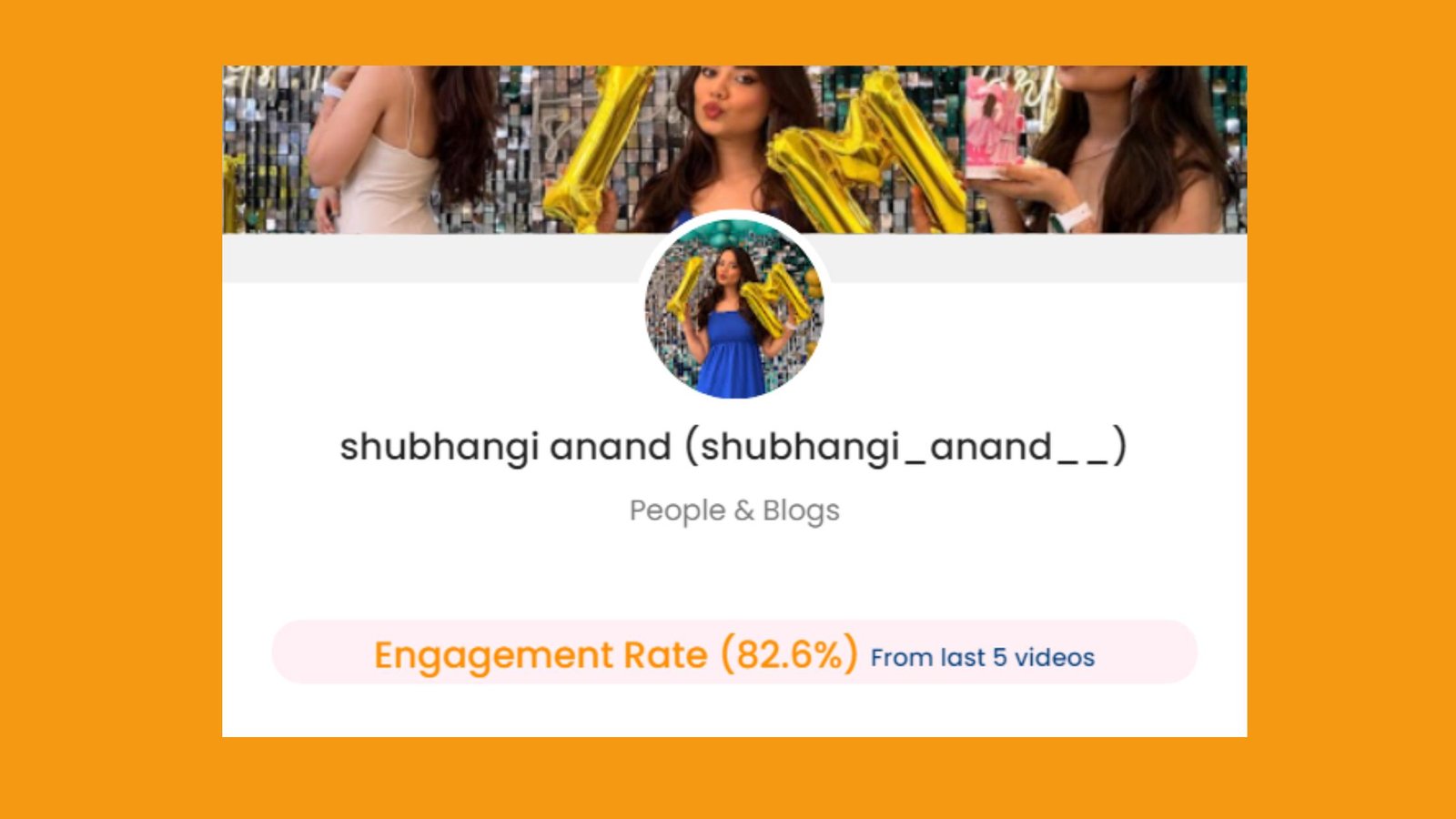1456x819 pixels.
Task: Click the blue From last 5 videos text
Action: 983,658
